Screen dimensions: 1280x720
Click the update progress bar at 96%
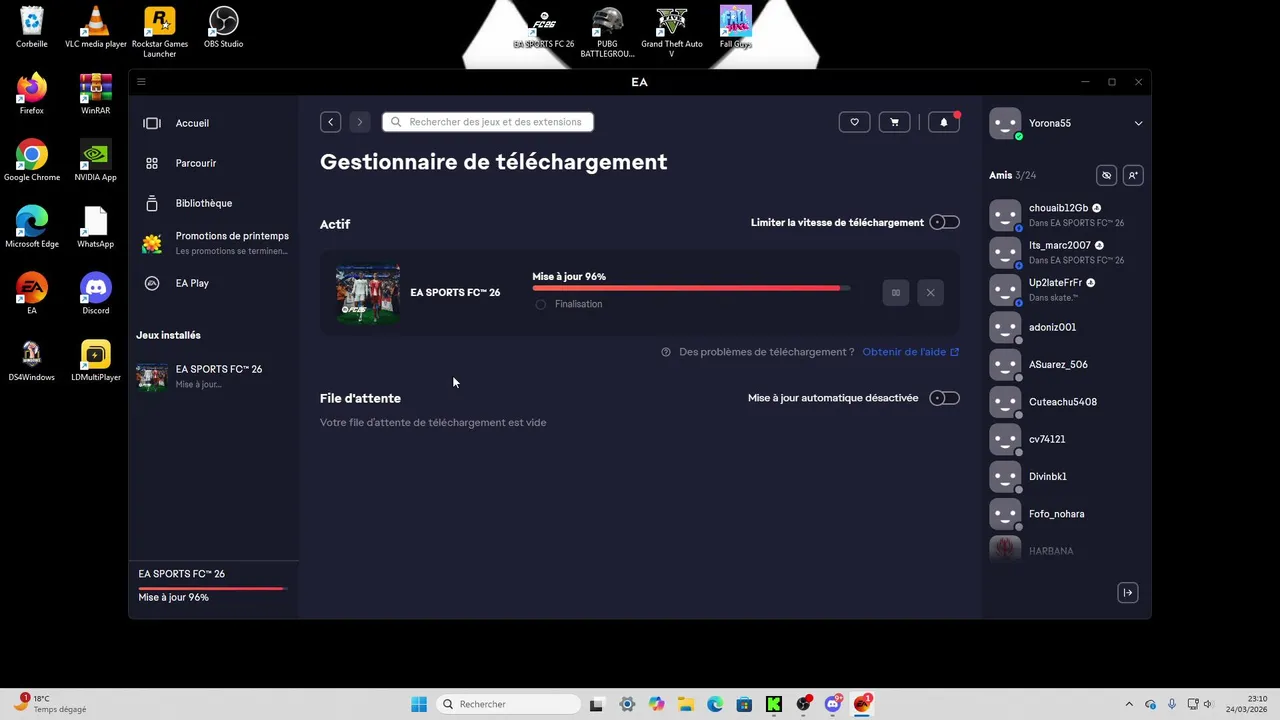coord(691,288)
